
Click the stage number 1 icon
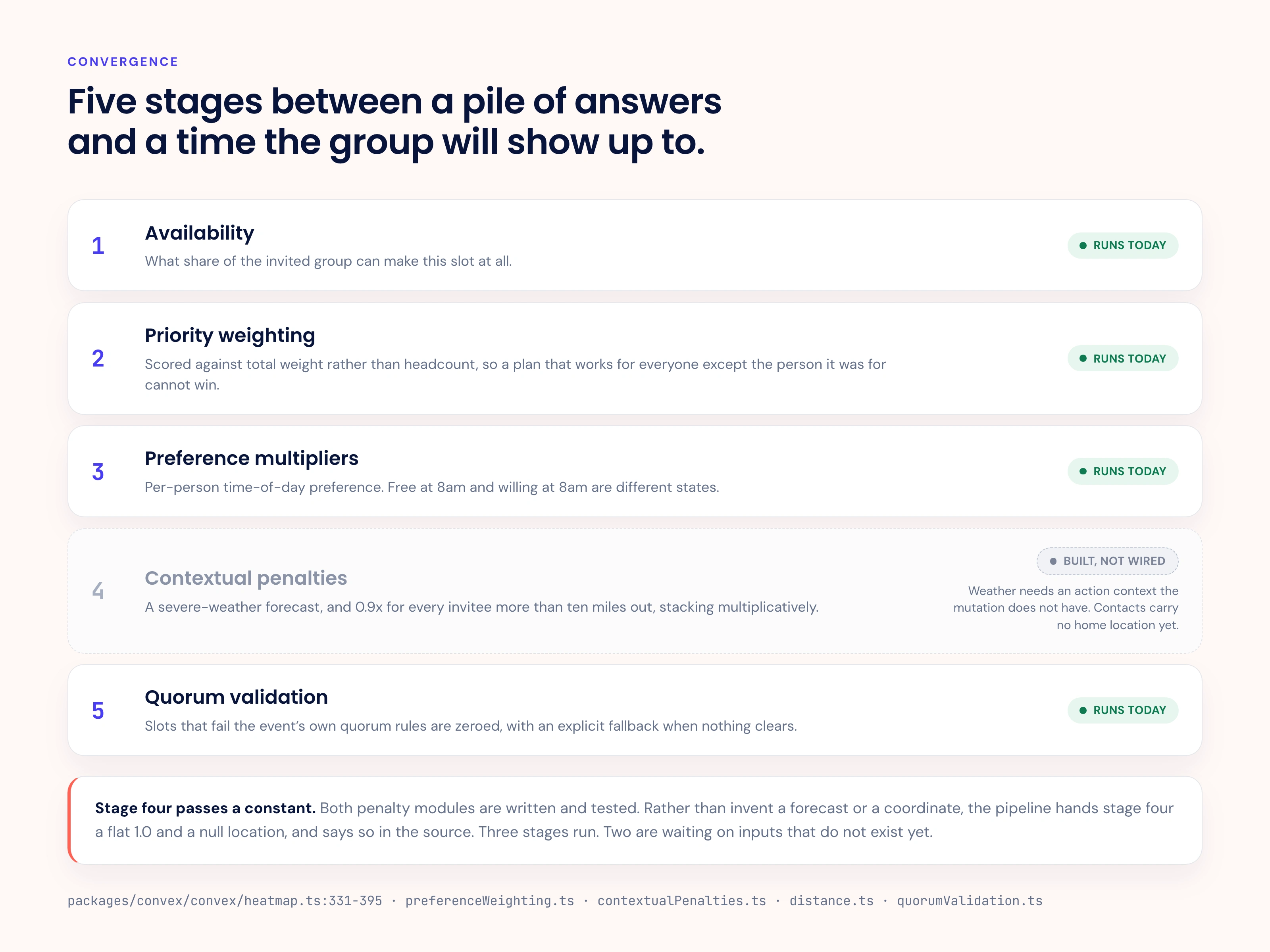click(x=98, y=246)
